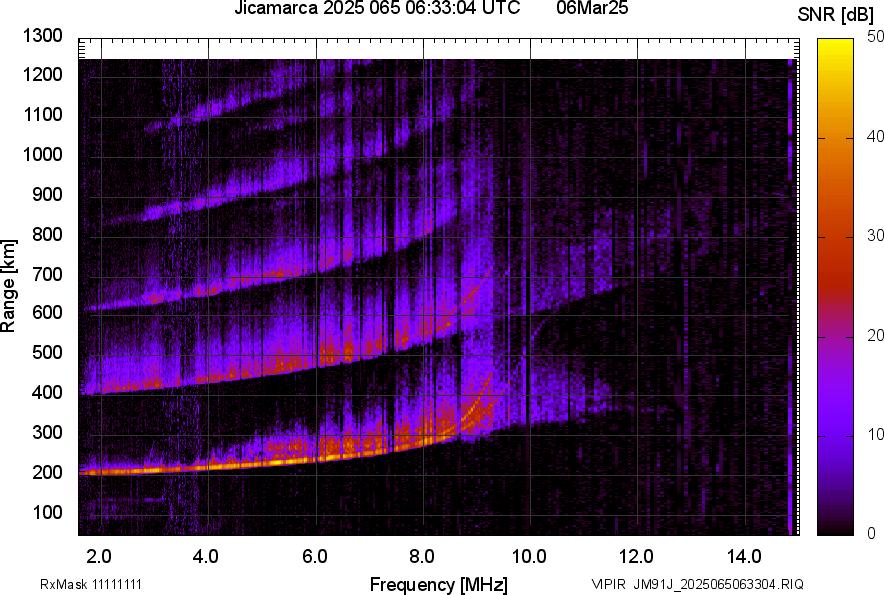Click the 50 tick label on the colorbar
Screen dimensions: 884x595
(x=874, y=38)
